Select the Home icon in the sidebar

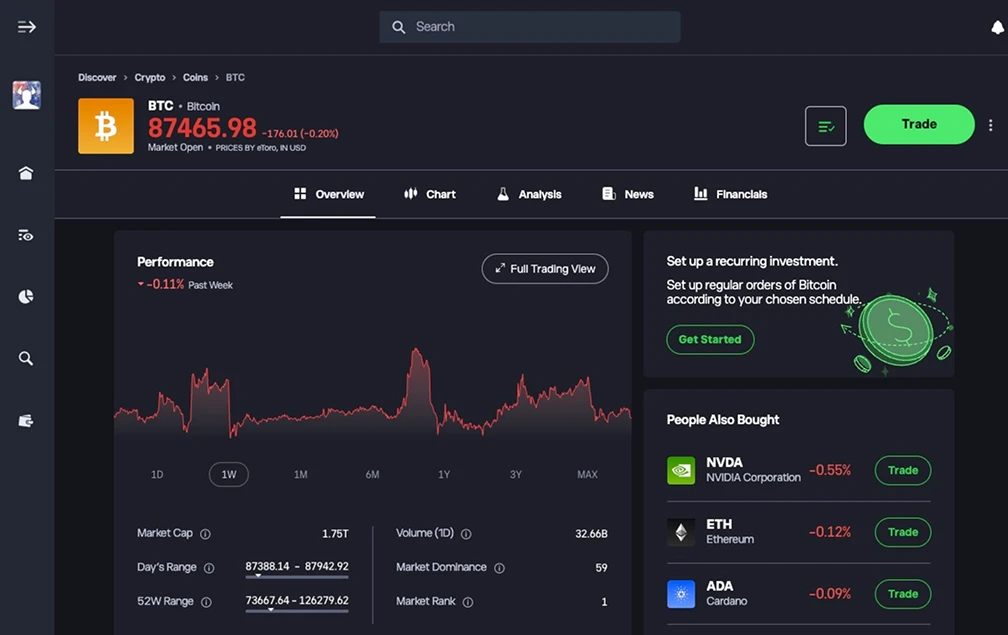pos(25,172)
